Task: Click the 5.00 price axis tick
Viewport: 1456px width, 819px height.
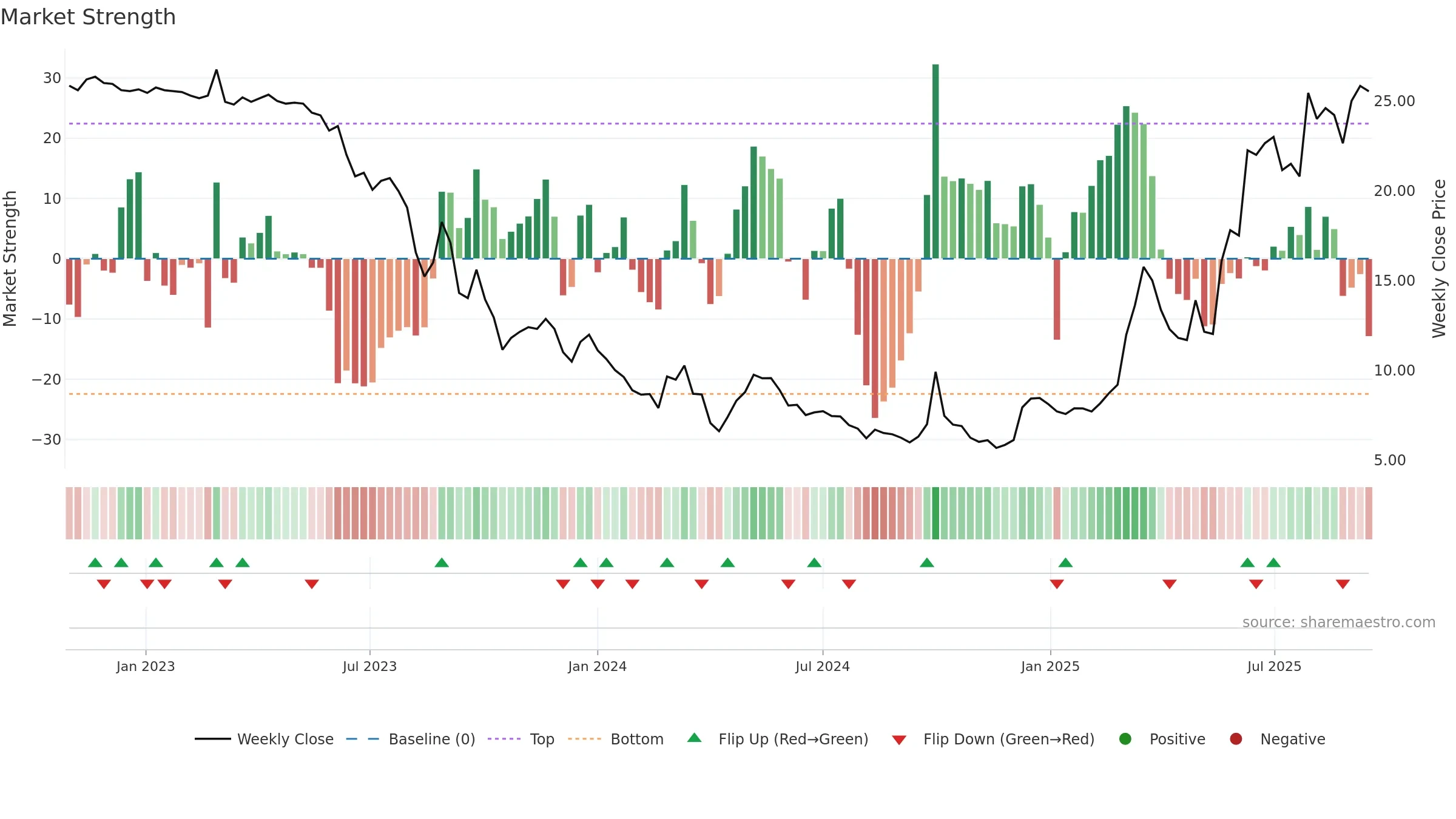Action: pos(1390,460)
